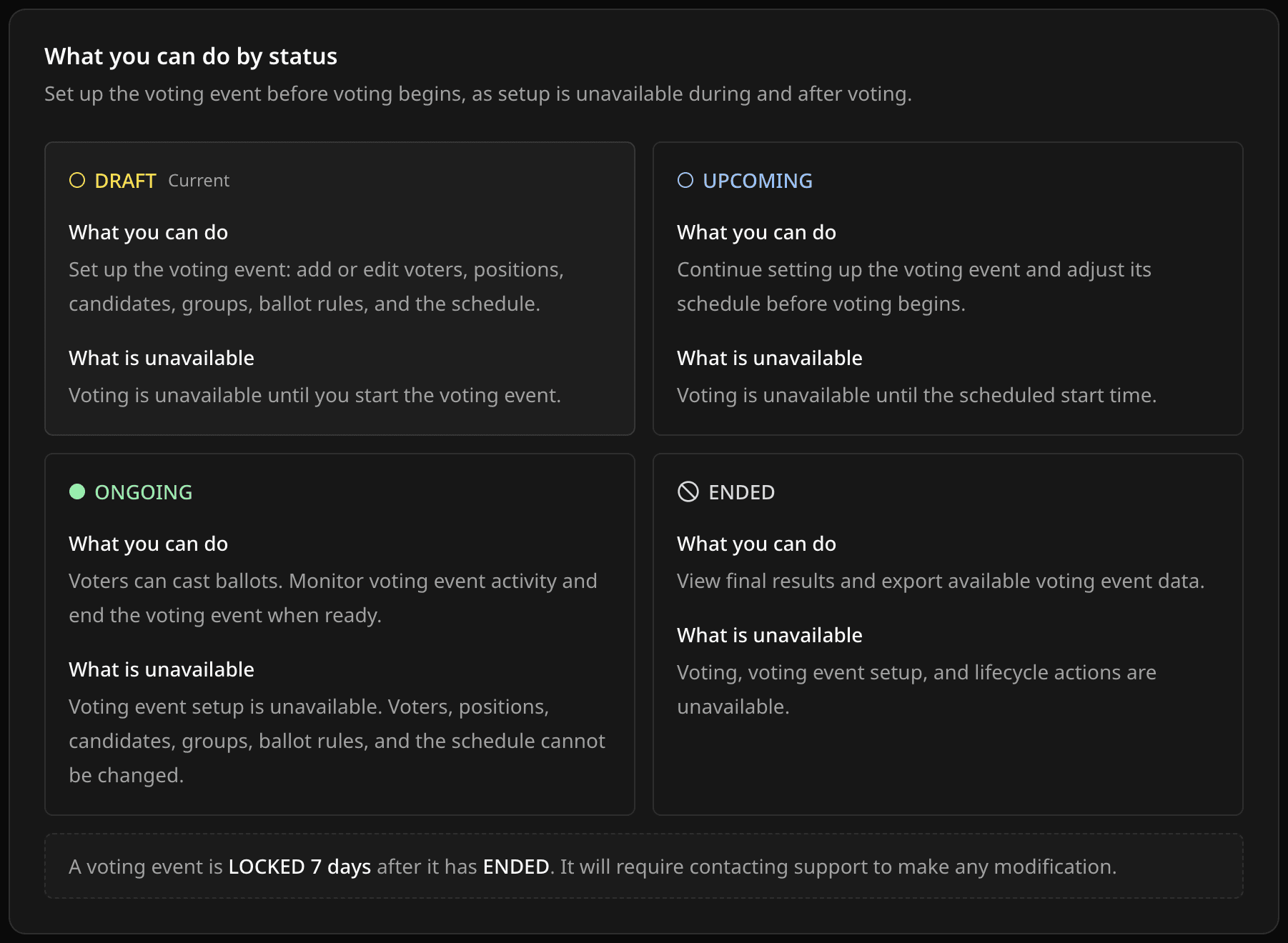Click "What is unavailable" in the DRAFT card
Screen dimensions: 1288x943
[x=162, y=358]
